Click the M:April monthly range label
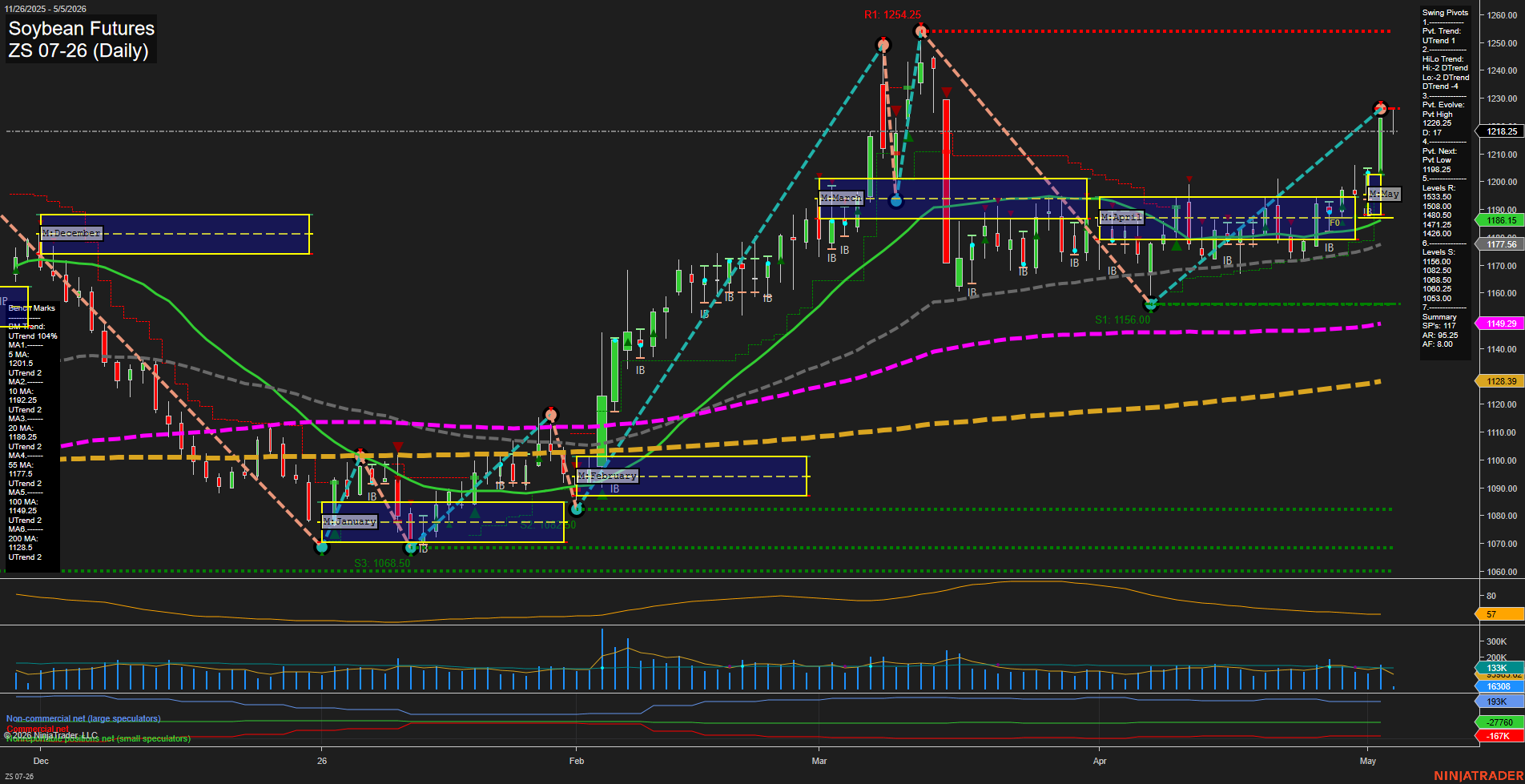This screenshot has width=1525, height=784. pos(1121,217)
